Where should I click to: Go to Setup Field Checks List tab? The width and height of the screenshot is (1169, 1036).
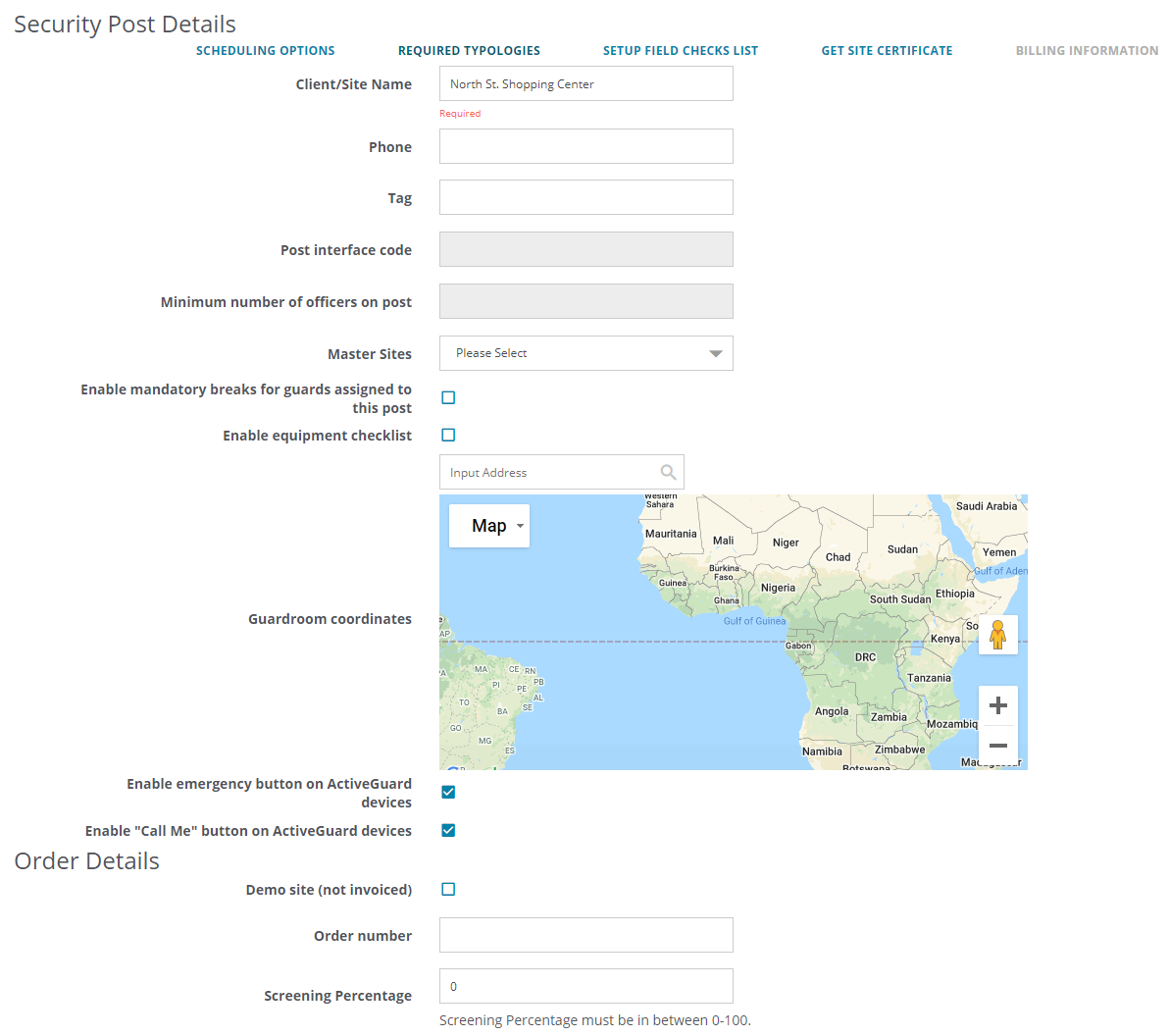(x=681, y=50)
